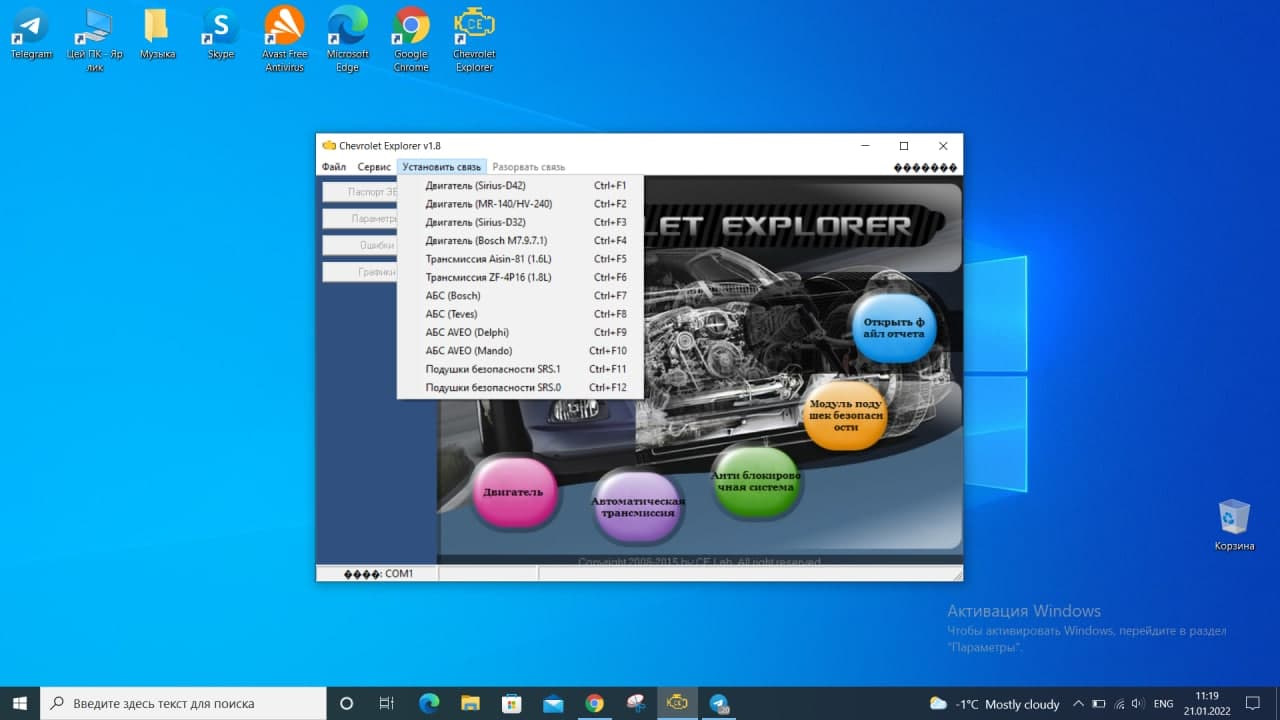
Task: Choose АБС AVEO (Delphi) menu item
Action: 468,332
